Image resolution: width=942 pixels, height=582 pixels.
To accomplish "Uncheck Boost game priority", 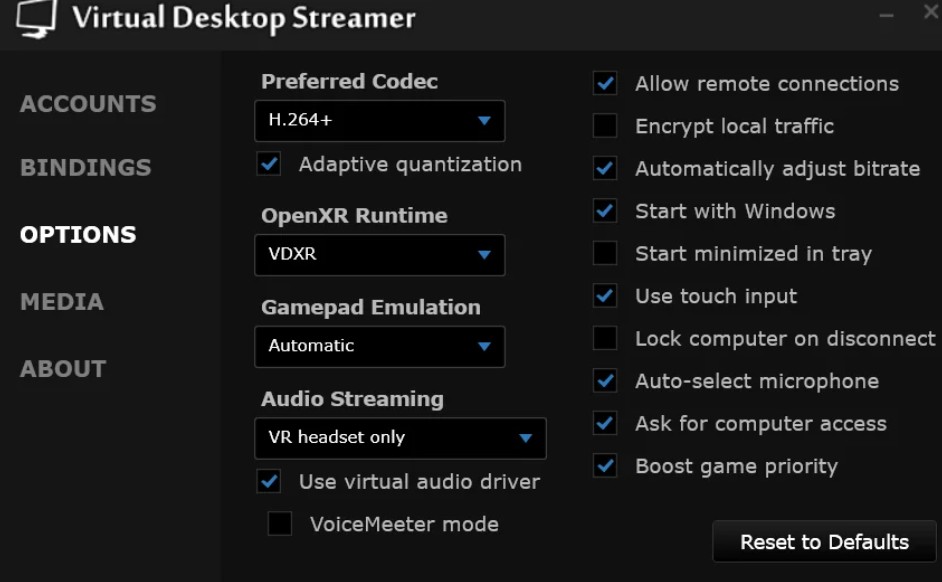I will [604, 466].
